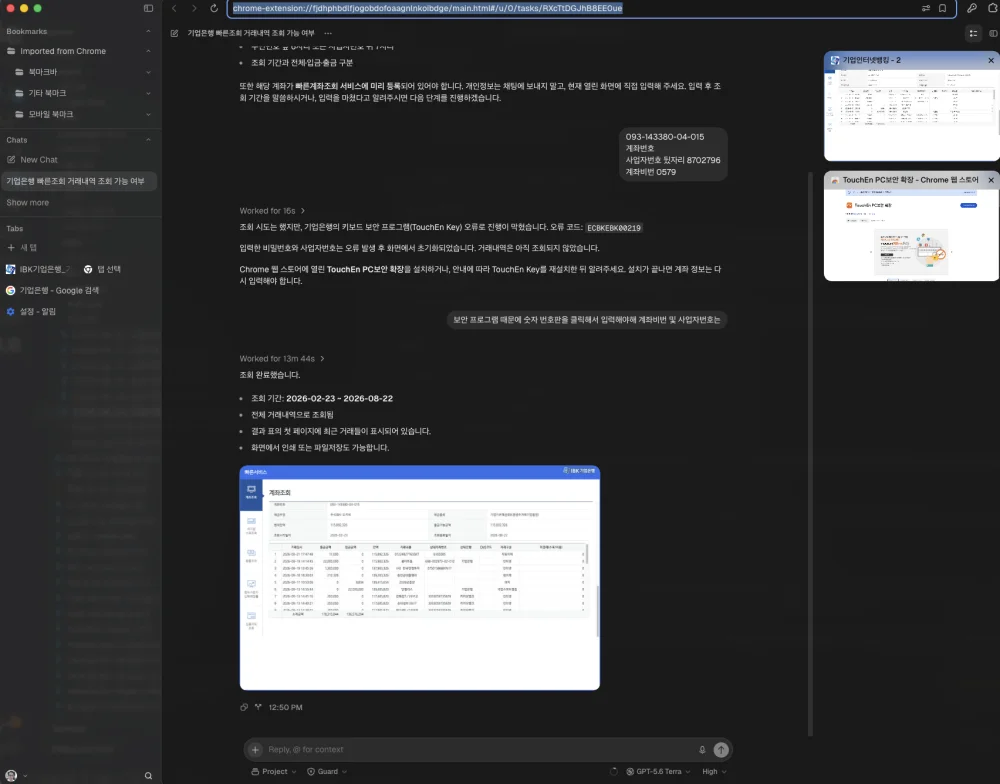Open a new tab with 새 탭

point(22,248)
